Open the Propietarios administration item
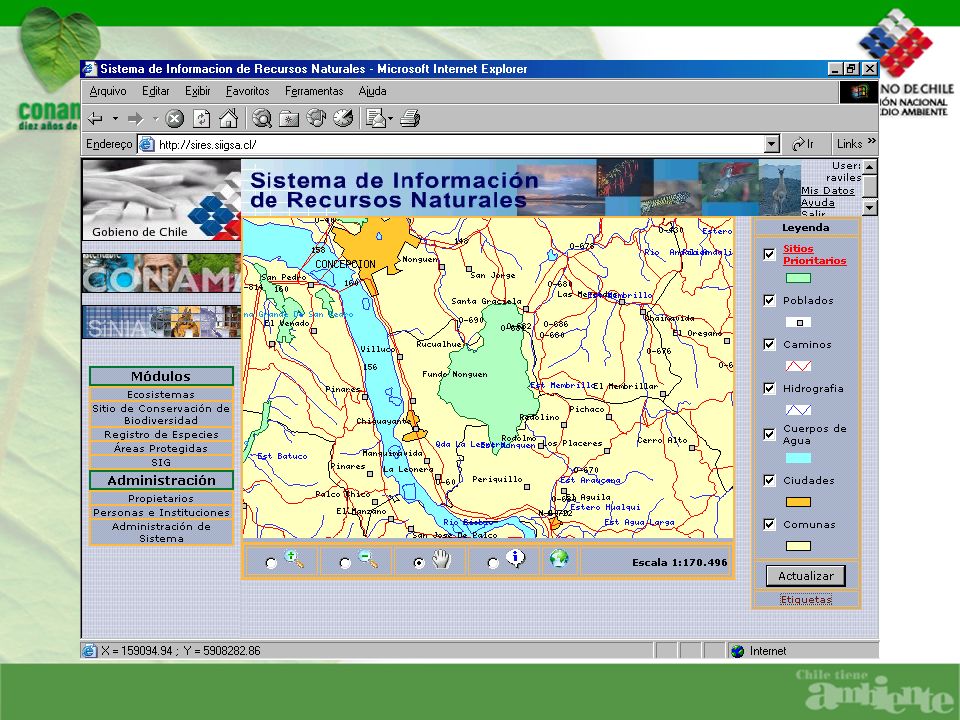Screen dimensions: 960x720 point(161,499)
